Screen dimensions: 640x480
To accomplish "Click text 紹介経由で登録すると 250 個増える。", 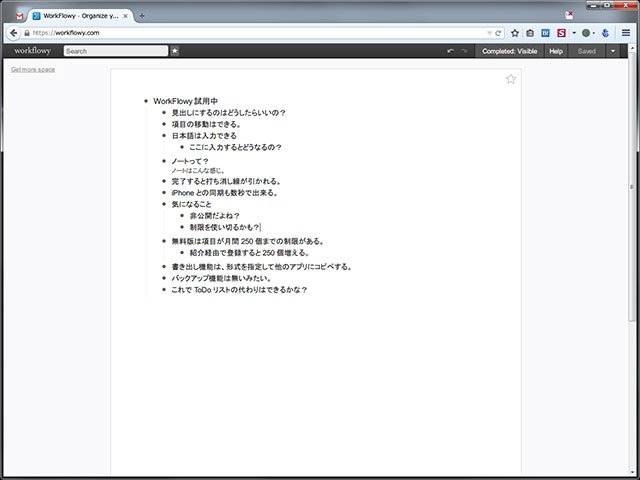I will coord(250,253).
